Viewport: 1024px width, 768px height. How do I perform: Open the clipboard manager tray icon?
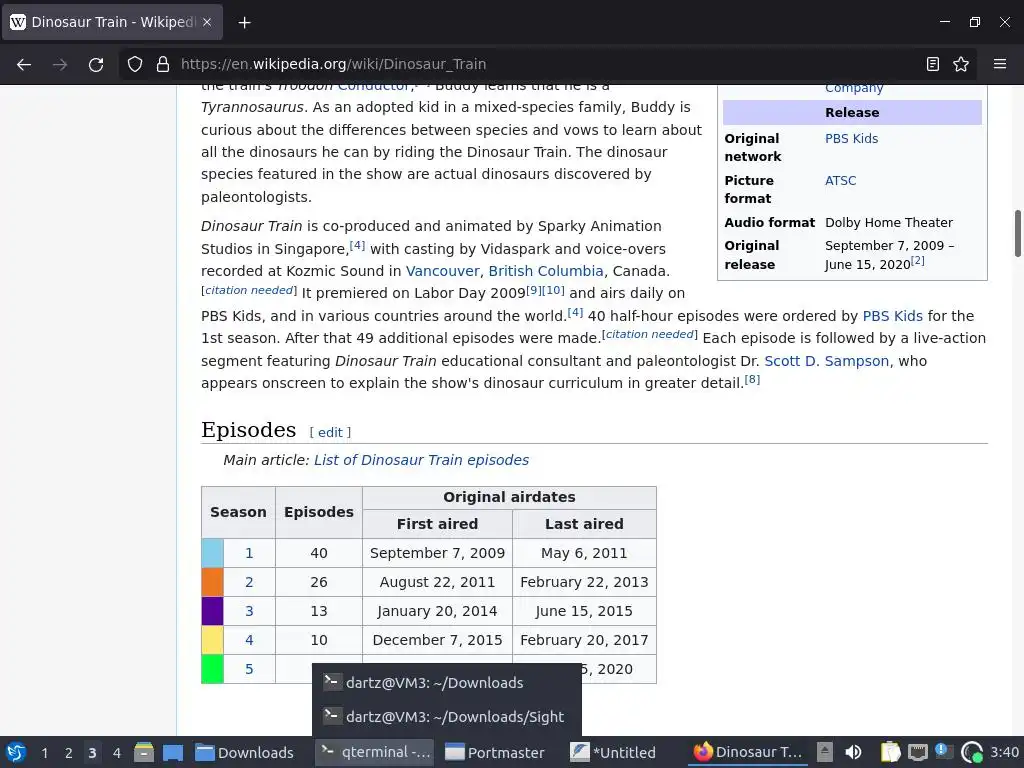point(889,752)
